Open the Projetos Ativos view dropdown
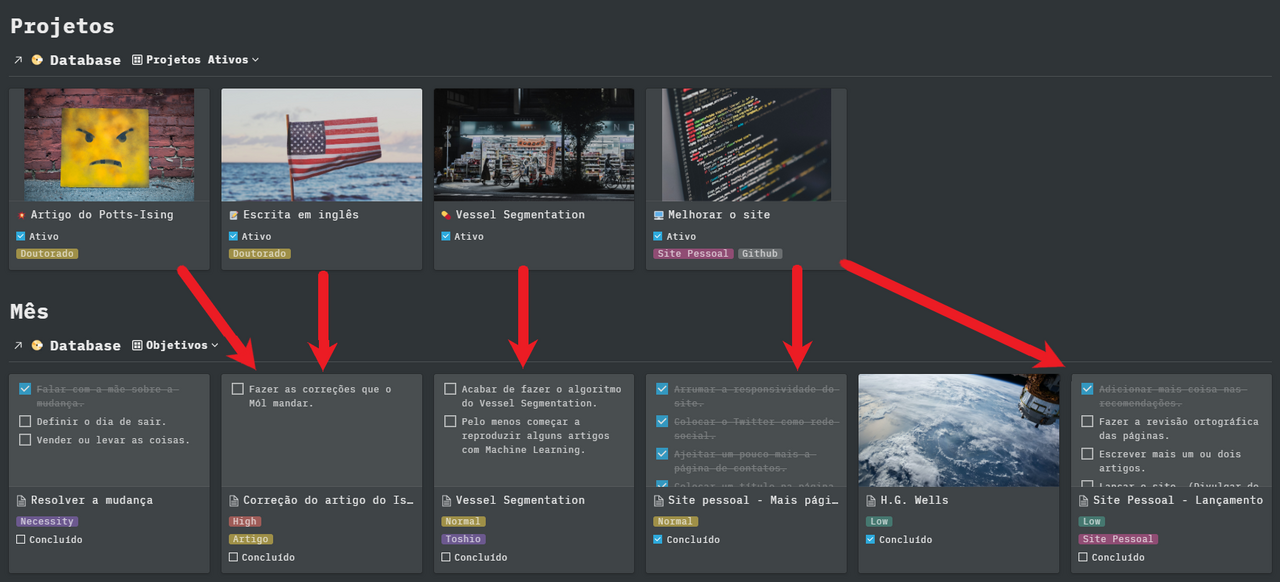Viewport: 1280px width, 582px height. (x=196, y=60)
